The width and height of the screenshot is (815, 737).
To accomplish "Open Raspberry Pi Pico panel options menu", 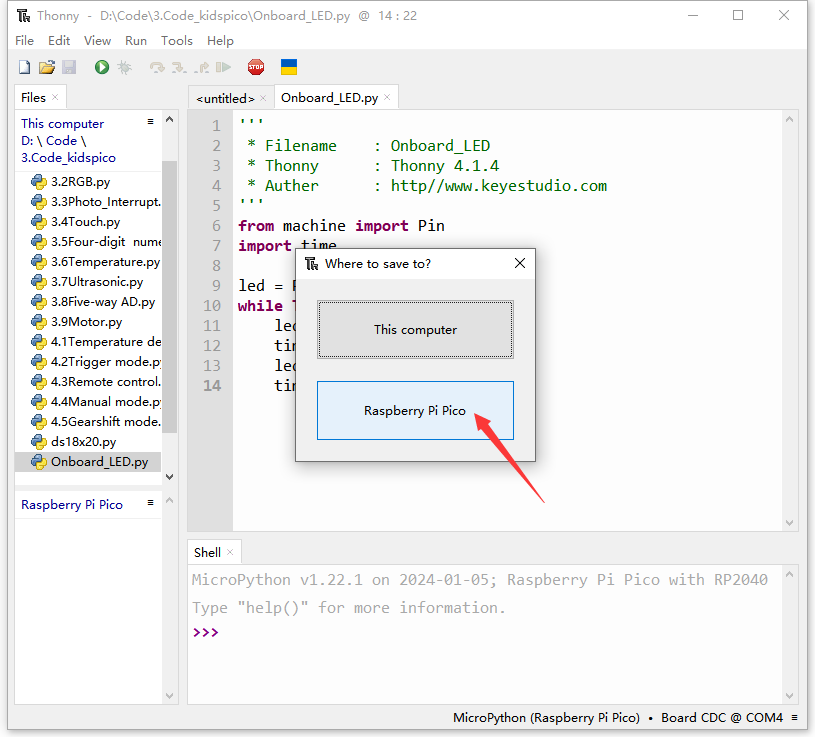I will click(x=150, y=503).
